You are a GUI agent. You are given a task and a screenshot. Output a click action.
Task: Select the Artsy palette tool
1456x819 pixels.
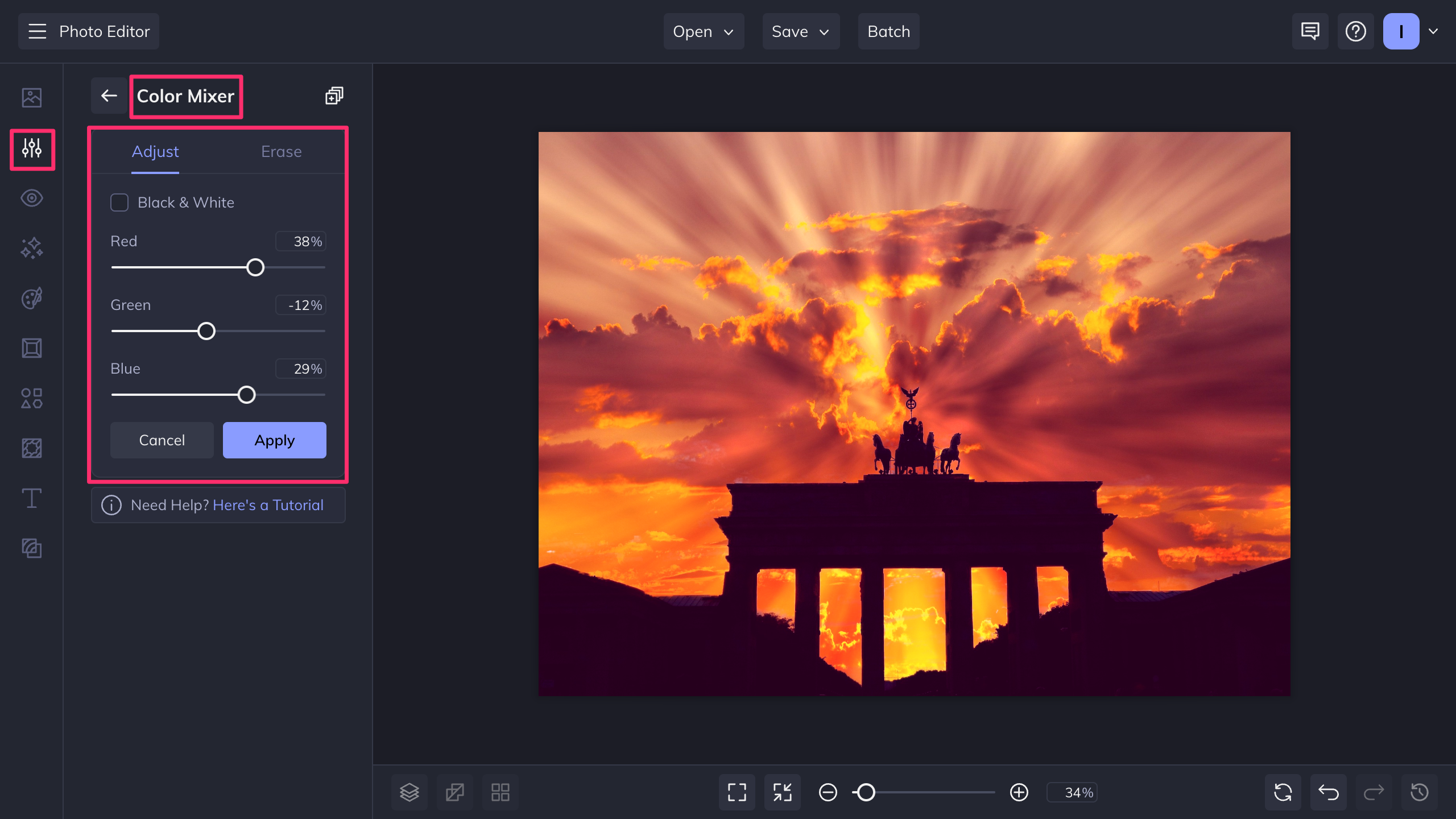tap(32, 298)
